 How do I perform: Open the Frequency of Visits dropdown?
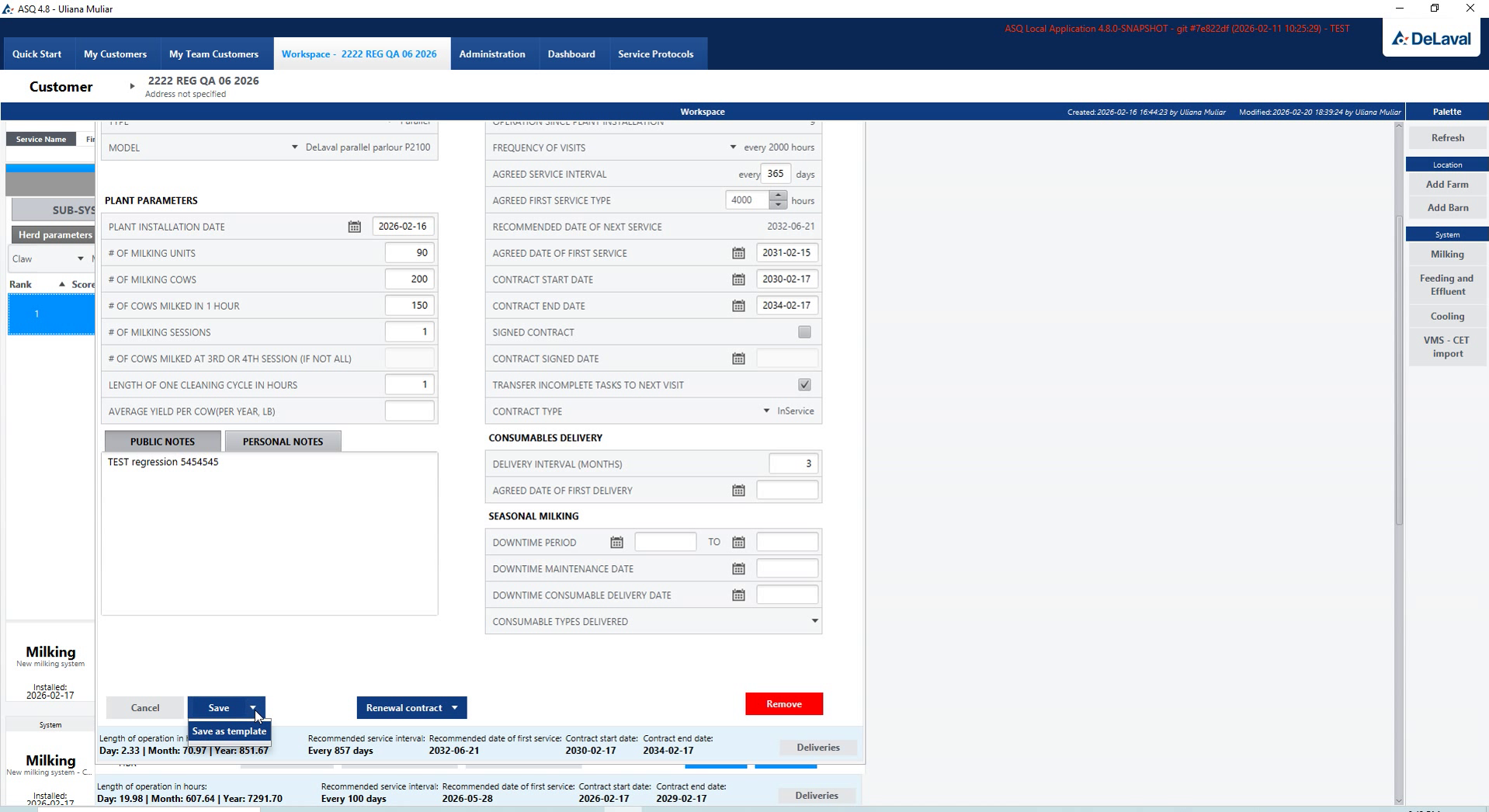point(733,147)
